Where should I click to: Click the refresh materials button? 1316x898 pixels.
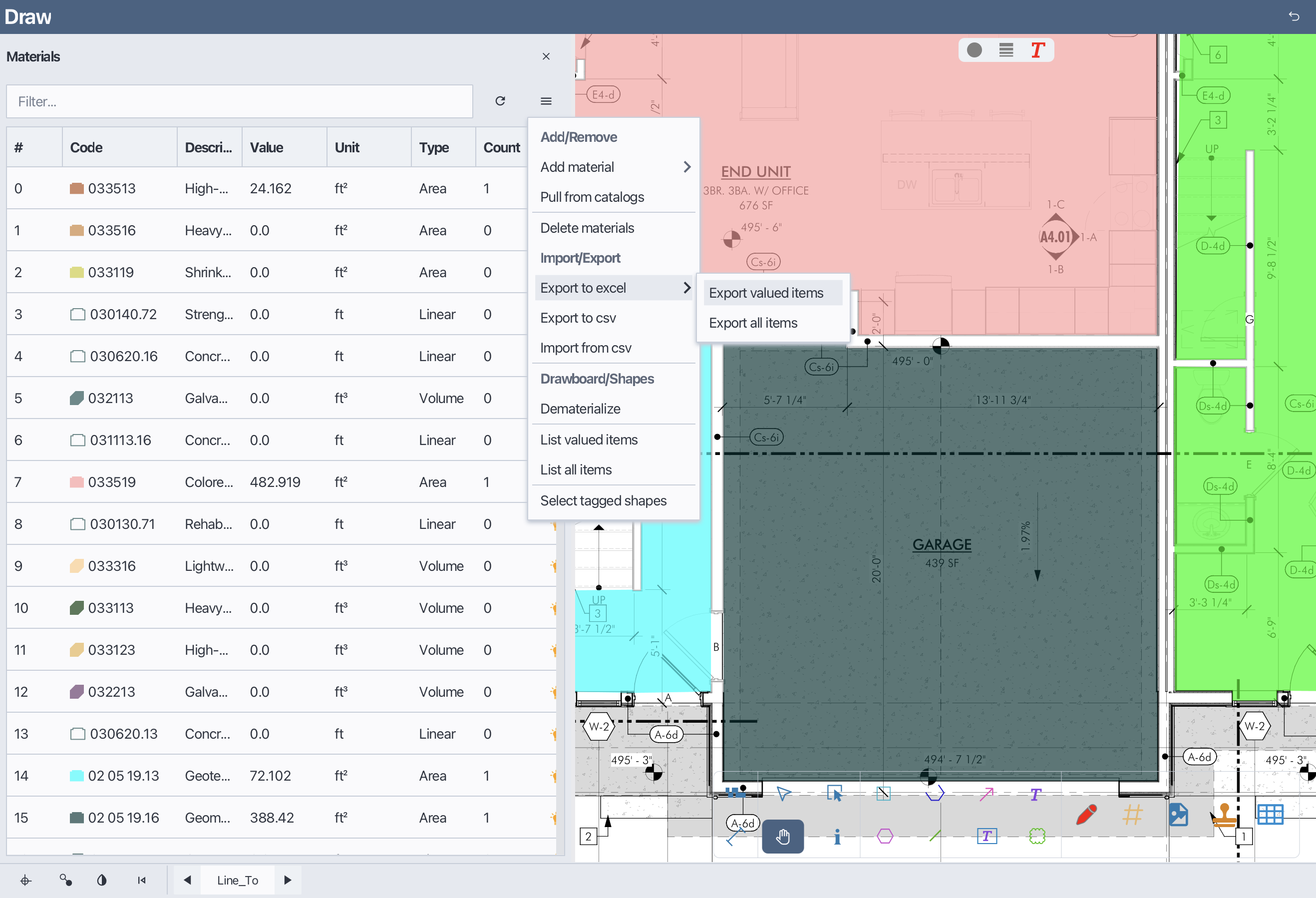pos(500,101)
